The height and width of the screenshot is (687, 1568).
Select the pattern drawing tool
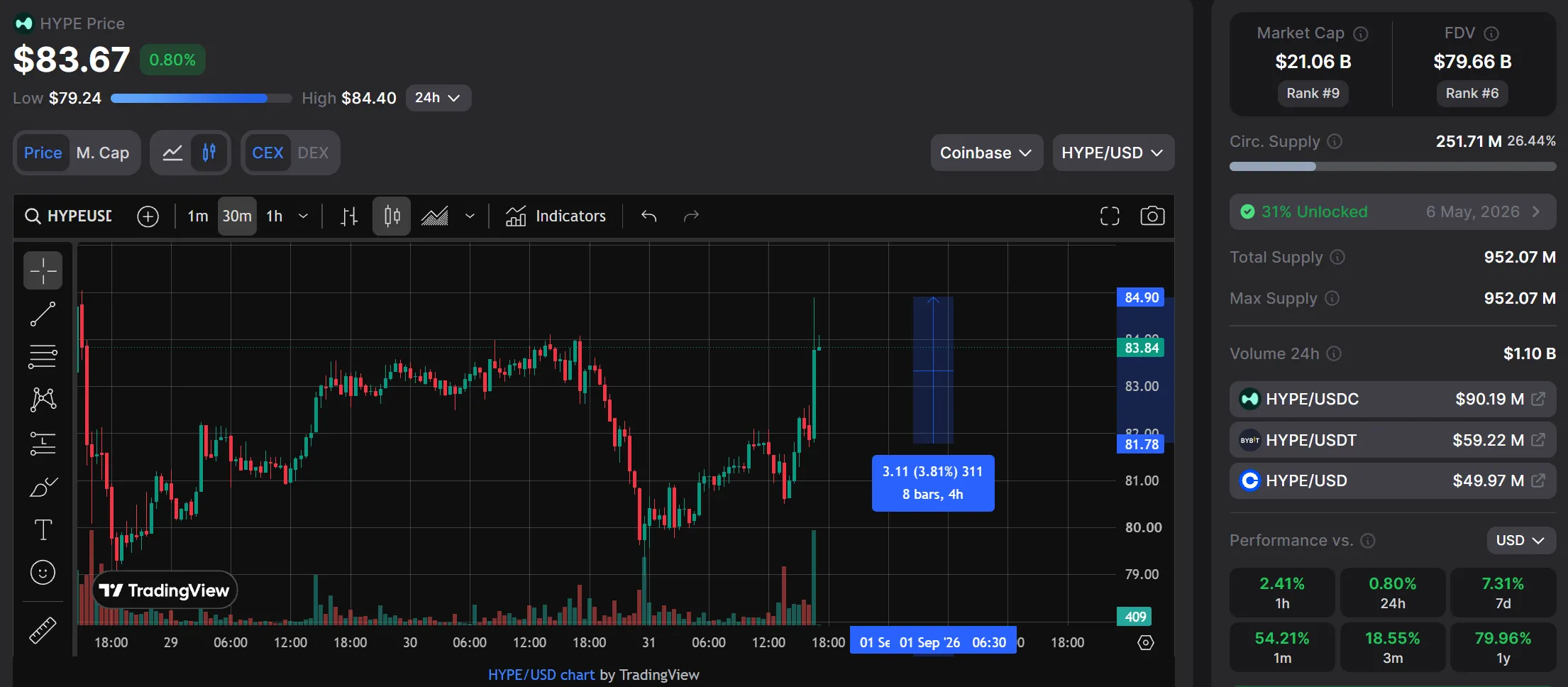point(43,400)
